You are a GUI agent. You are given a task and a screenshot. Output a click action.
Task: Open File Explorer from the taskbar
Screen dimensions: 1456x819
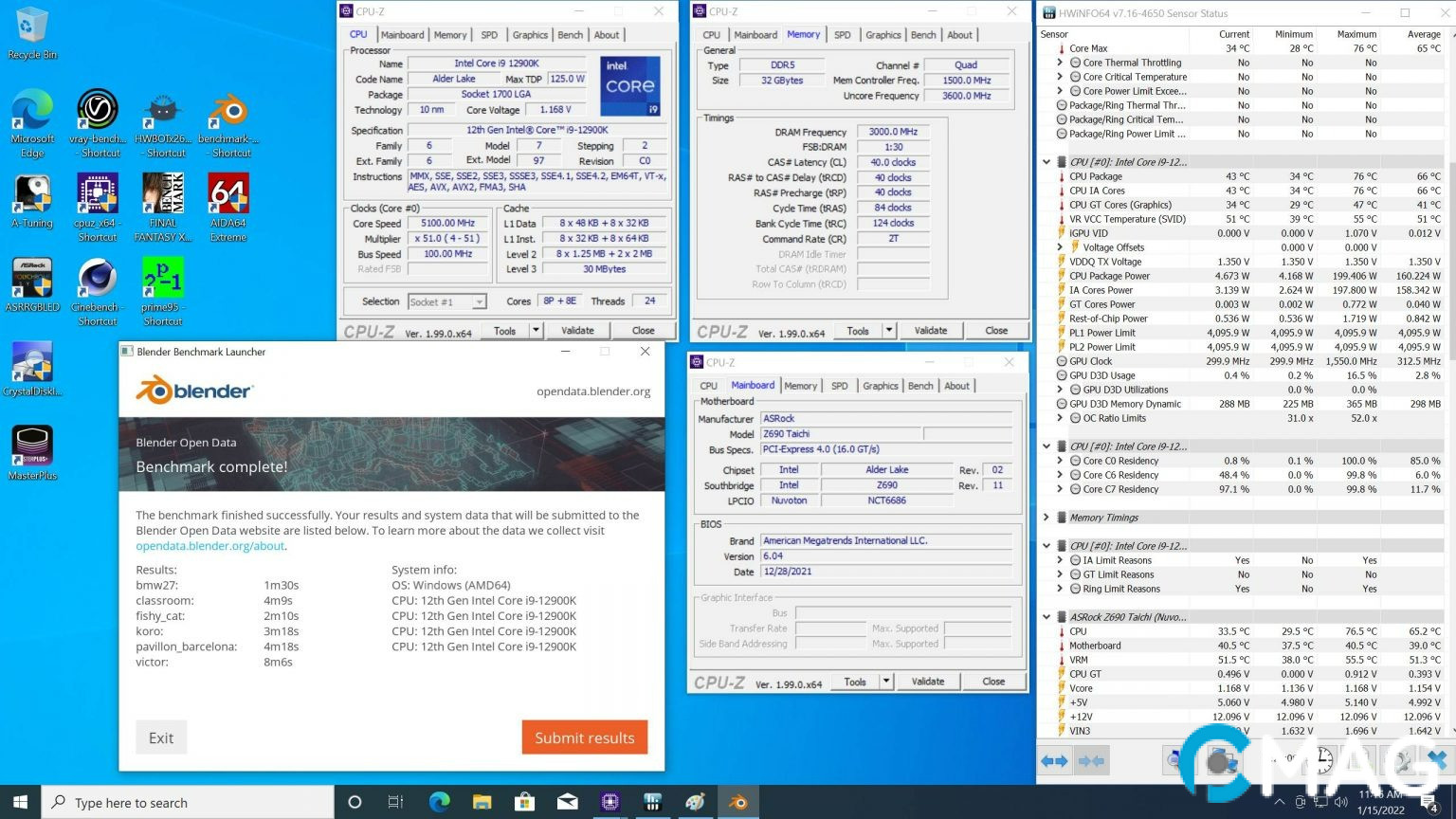point(482,802)
